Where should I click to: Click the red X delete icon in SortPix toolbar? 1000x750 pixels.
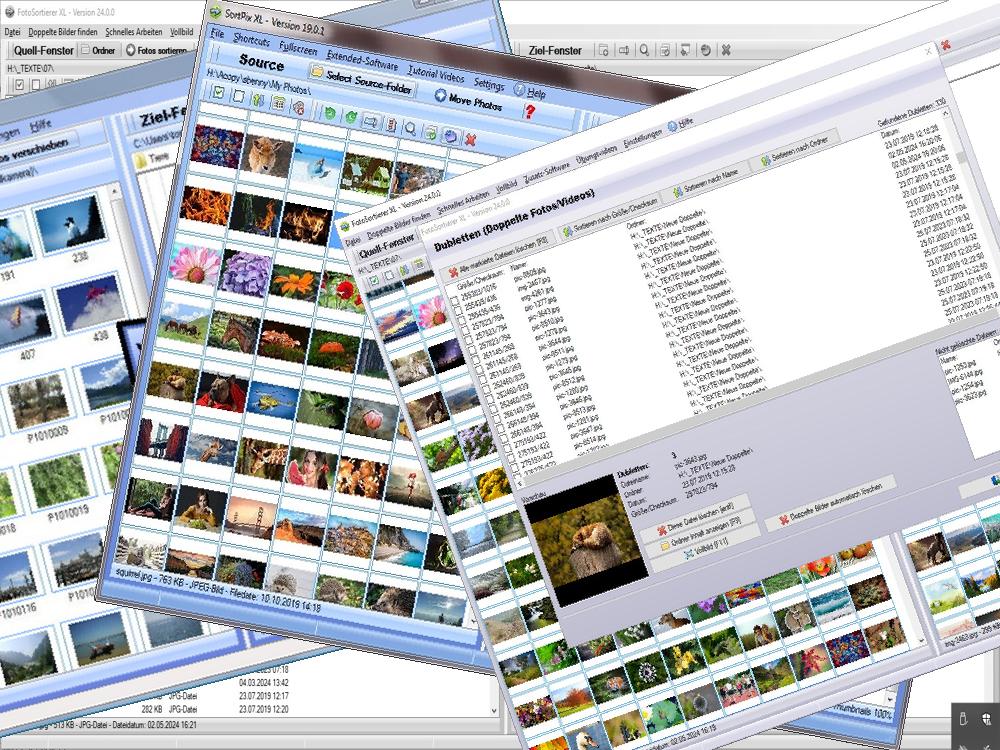[470, 138]
